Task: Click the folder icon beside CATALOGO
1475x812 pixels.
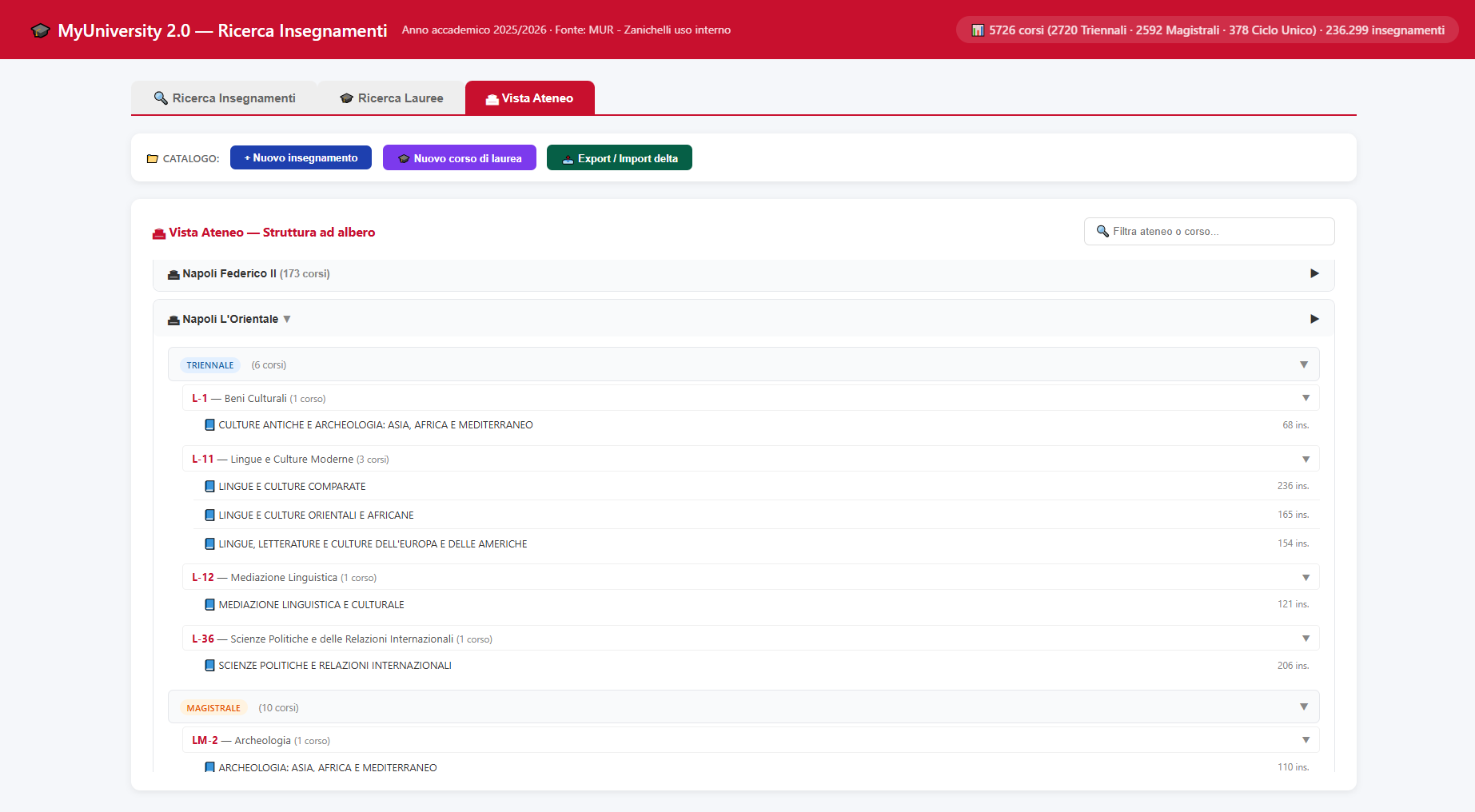Action: tap(153, 158)
